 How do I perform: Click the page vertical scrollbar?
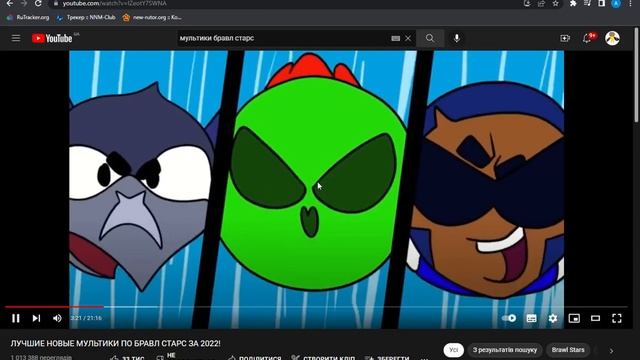pos(636,75)
